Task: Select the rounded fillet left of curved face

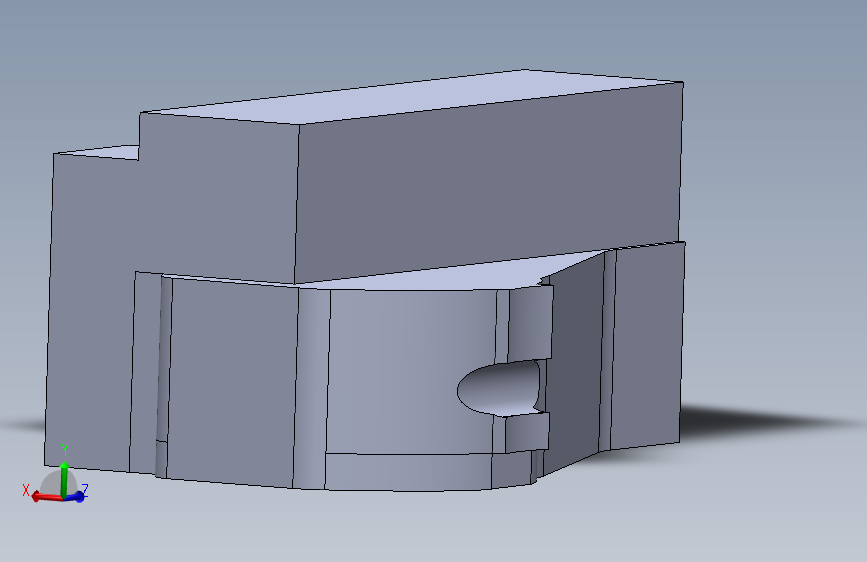Action: [x=311, y=387]
